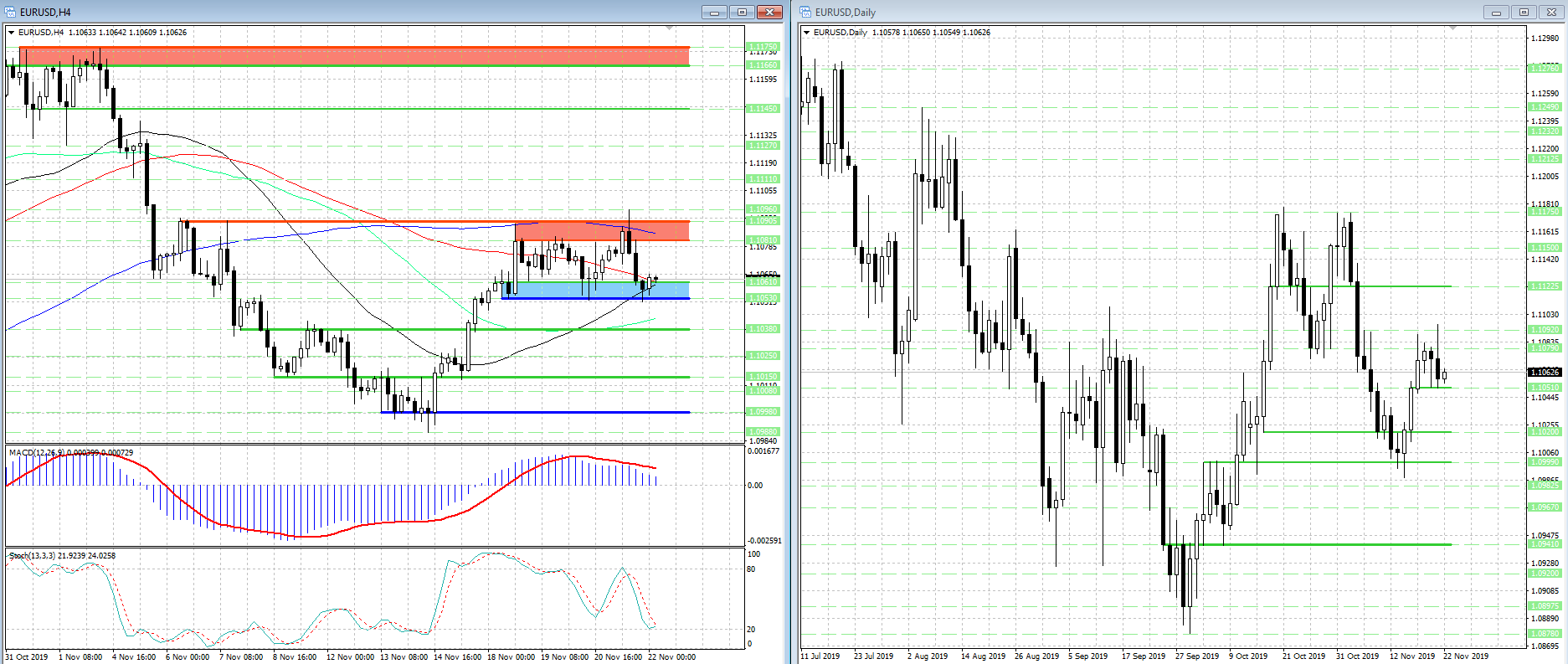Click the Stoch(13,3,3) indicator label
Image resolution: width=1568 pixels, height=664 pixels.
62,556
